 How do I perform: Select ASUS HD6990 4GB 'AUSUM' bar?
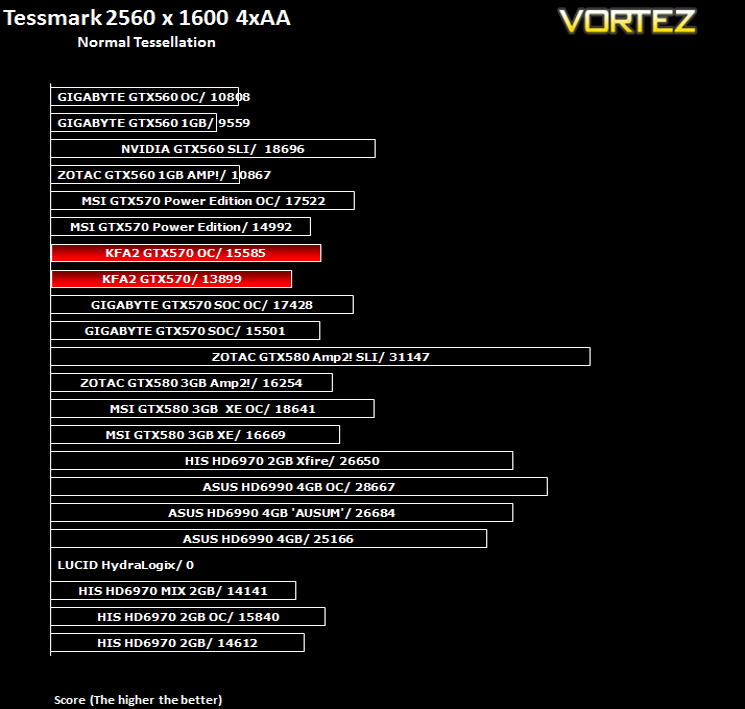282,513
